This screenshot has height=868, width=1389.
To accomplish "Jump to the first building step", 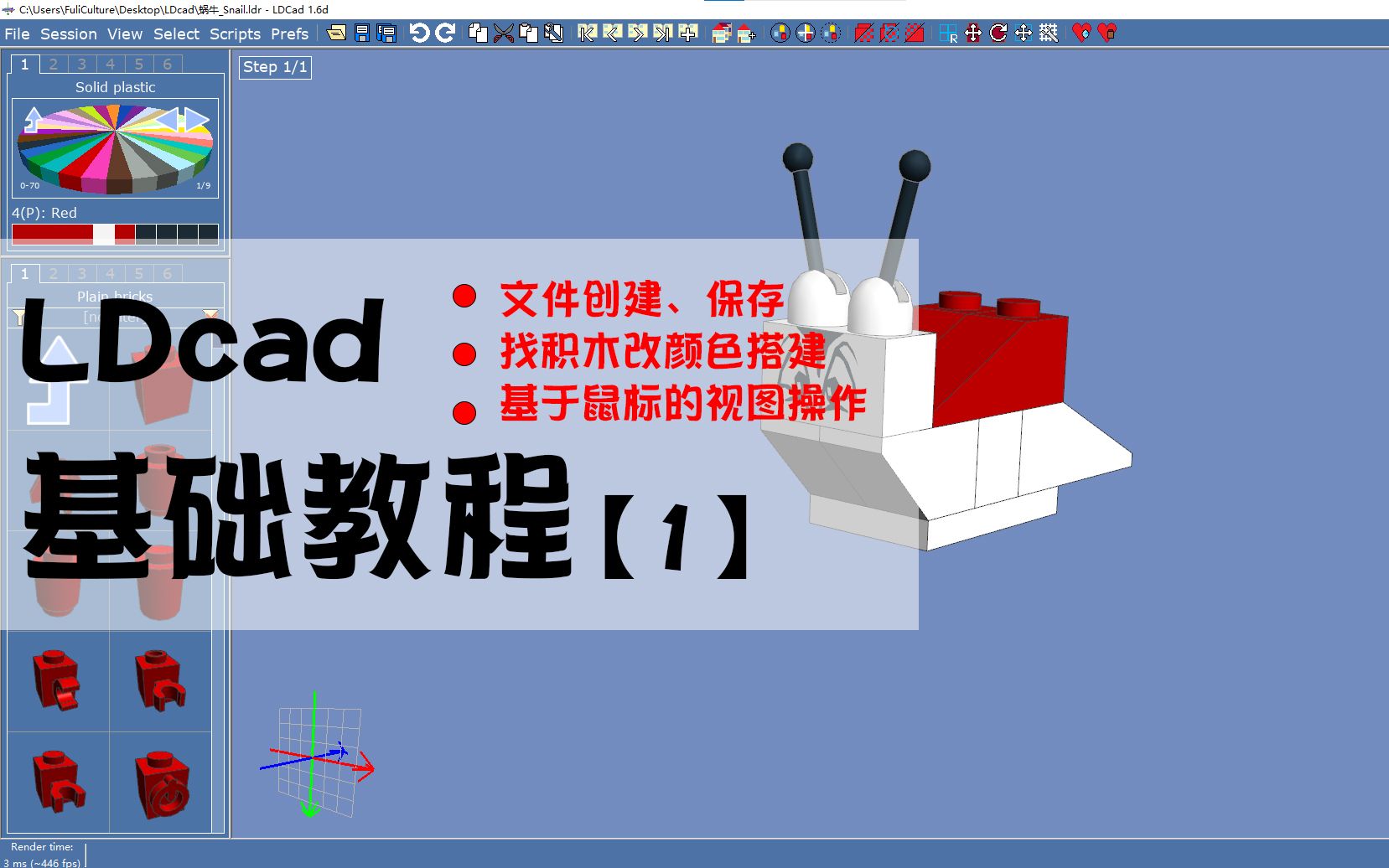I will (x=587, y=33).
